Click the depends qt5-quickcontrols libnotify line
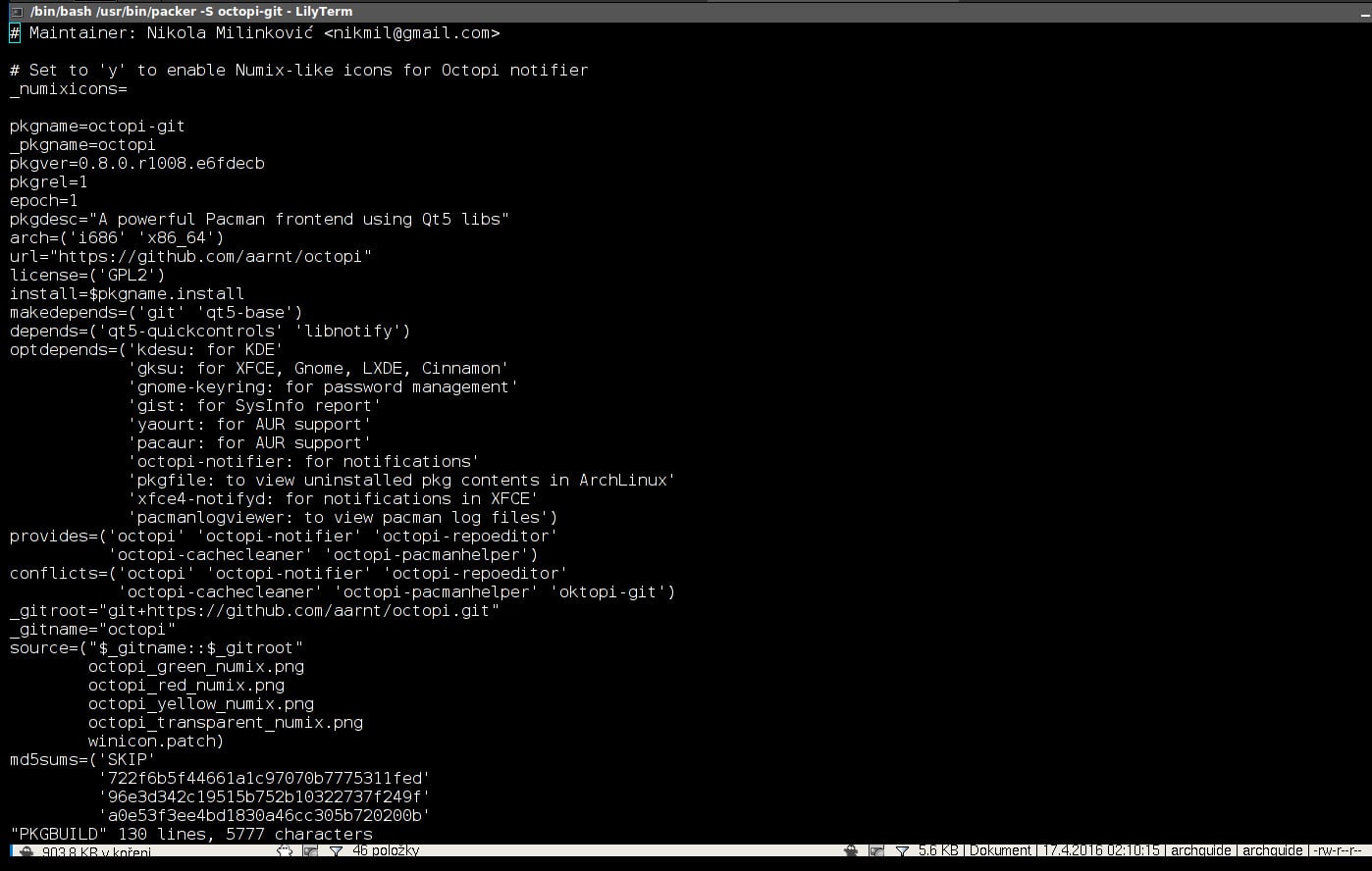Image resolution: width=1372 pixels, height=871 pixels. 210,331
